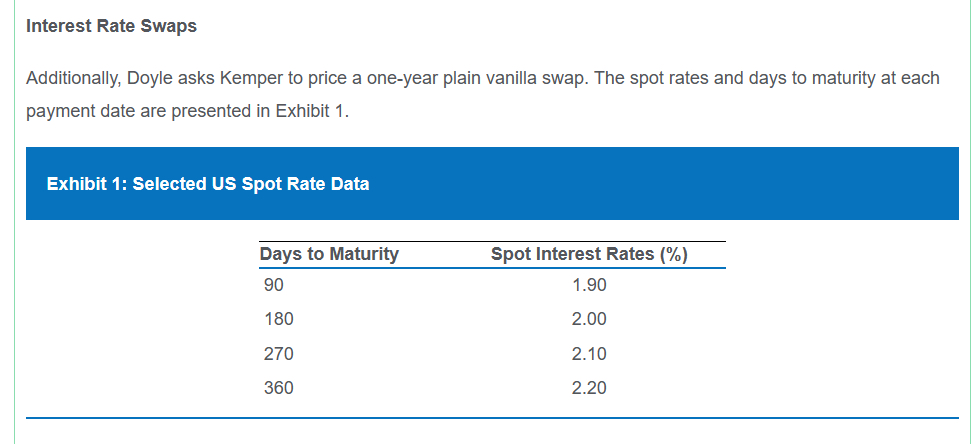Click the "Days to Maturity" column header
Image resolution: width=977 pixels, height=444 pixels.
click(328, 254)
